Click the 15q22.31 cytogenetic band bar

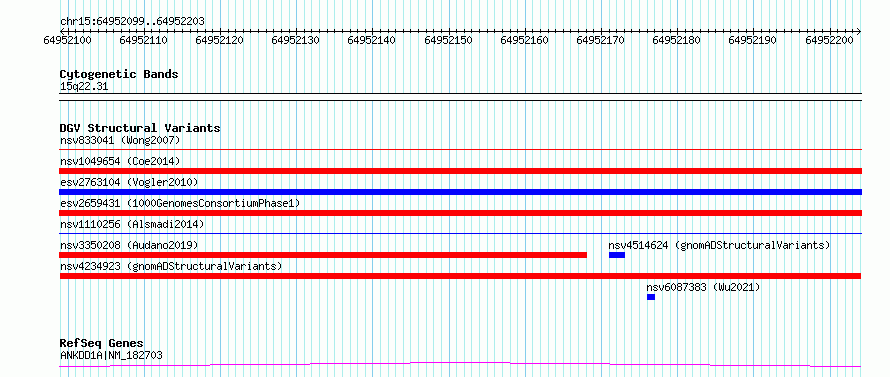pyautogui.click(x=460, y=97)
